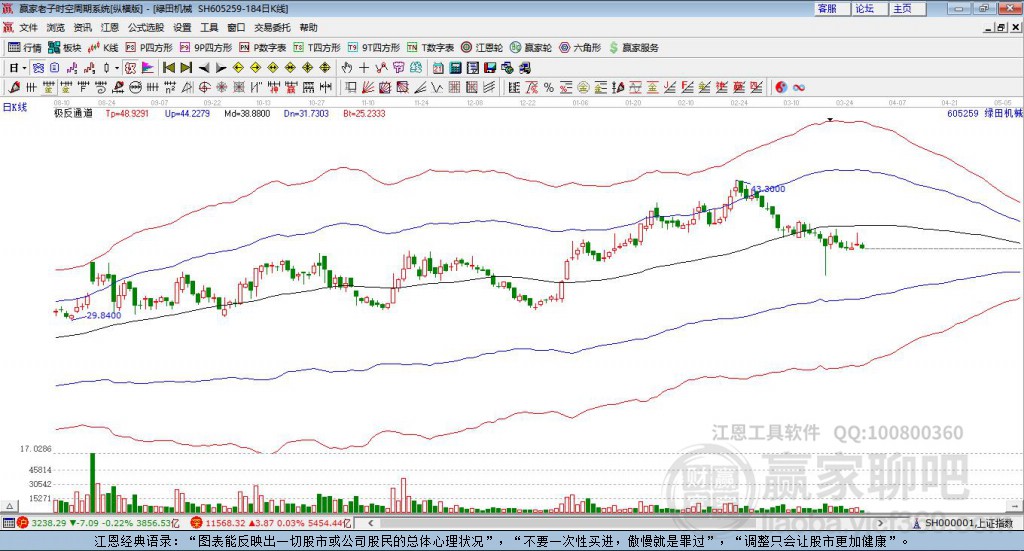Open the 工具 menu
This screenshot has width=1024, height=551.
[x=209, y=27]
